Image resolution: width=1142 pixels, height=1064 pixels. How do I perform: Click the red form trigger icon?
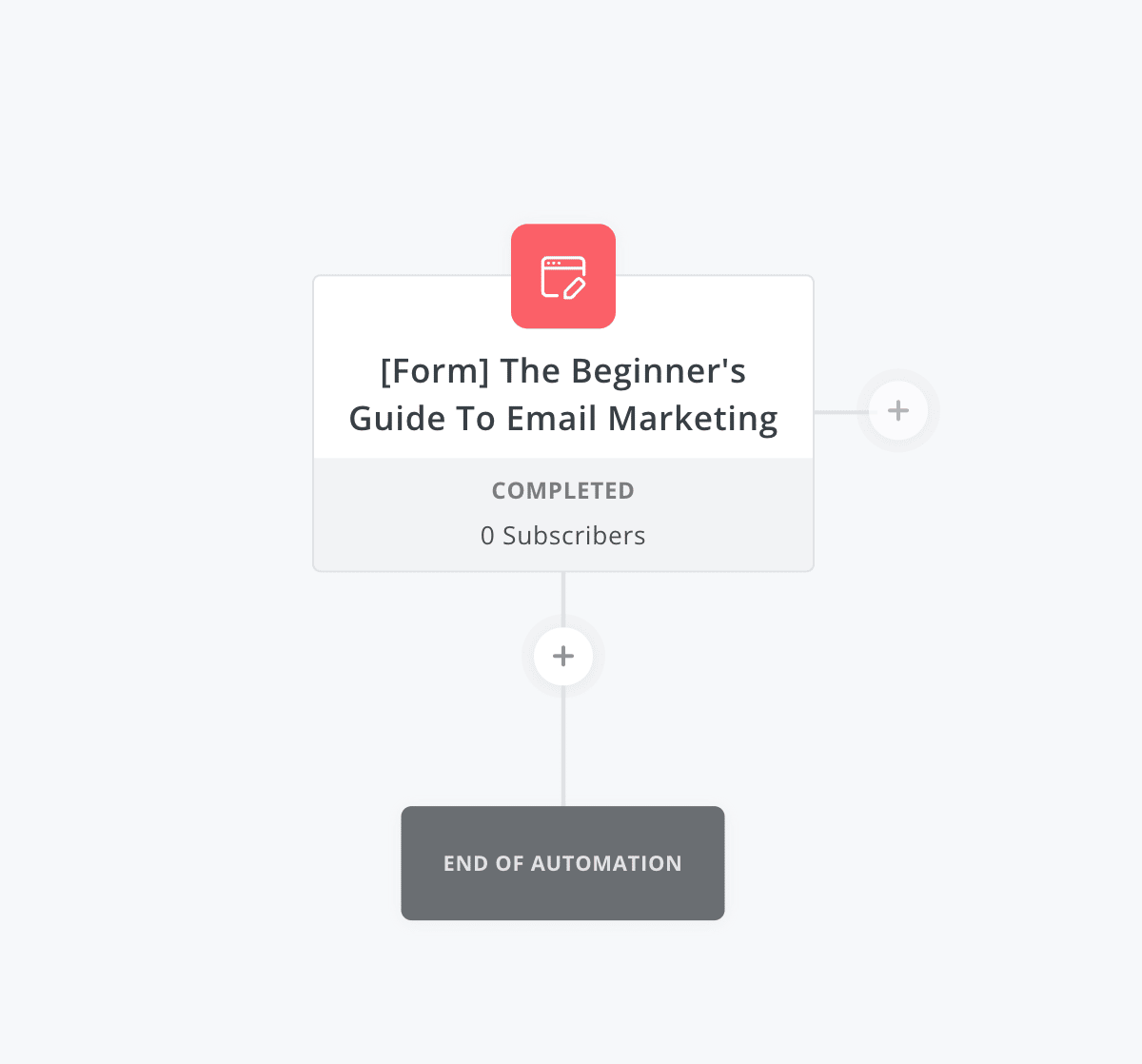(x=563, y=276)
